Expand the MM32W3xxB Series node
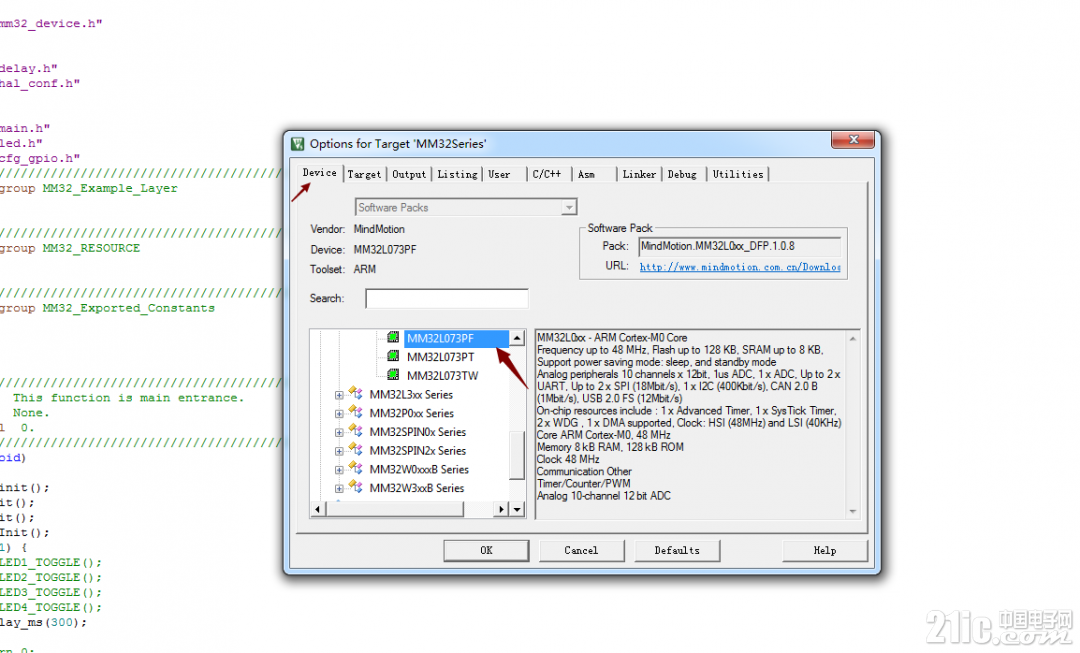1080x653 pixels. [339, 488]
